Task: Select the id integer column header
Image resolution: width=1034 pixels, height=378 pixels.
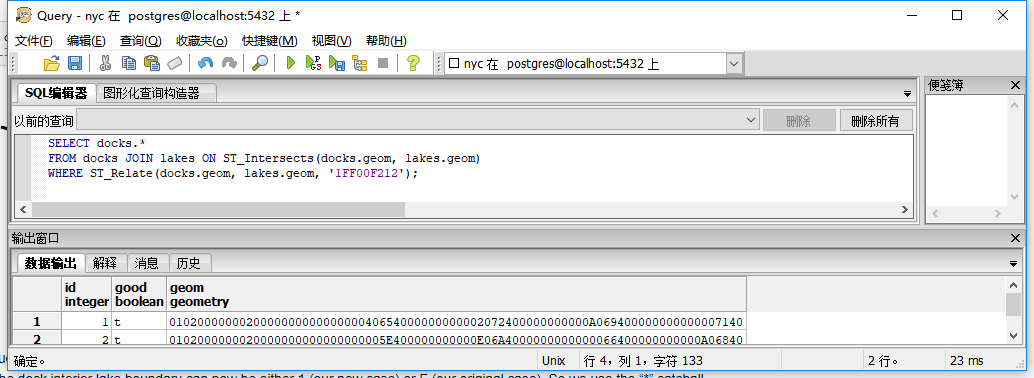Action: point(86,294)
